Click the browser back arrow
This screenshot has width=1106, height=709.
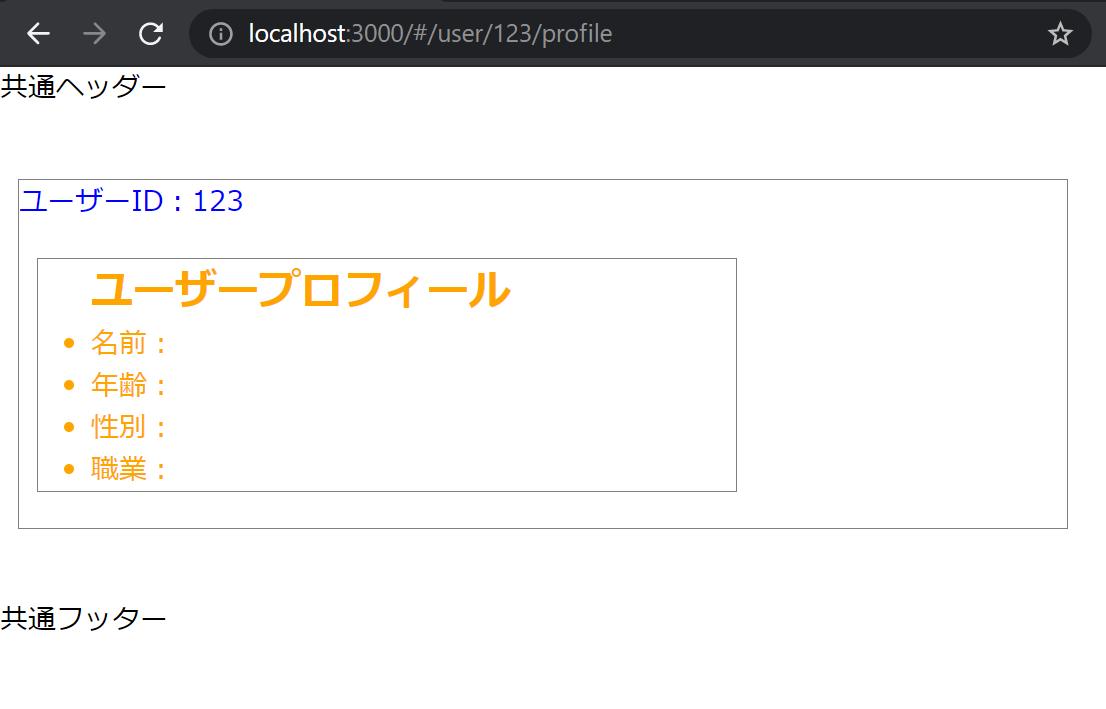[x=38, y=34]
